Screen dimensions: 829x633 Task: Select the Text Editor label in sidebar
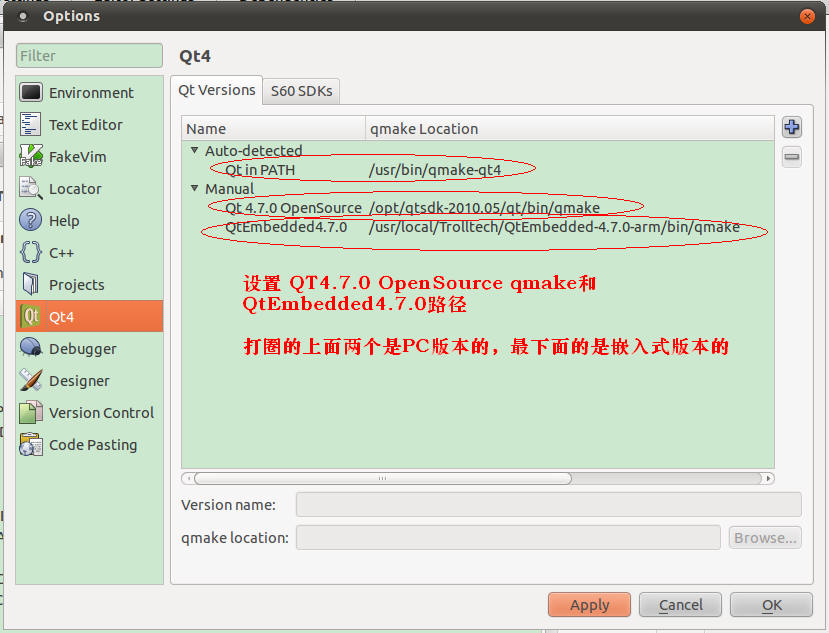pos(86,125)
